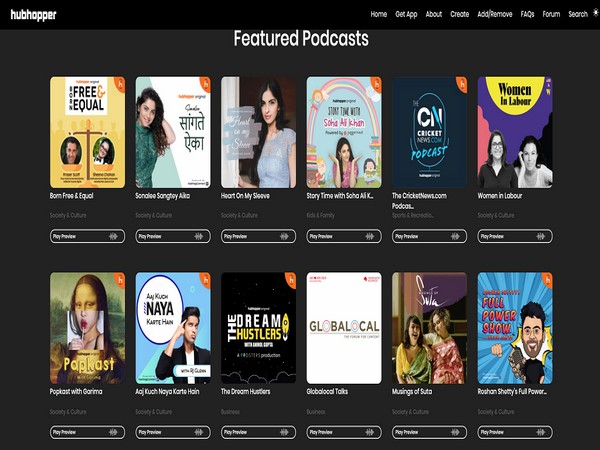The height and width of the screenshot is (450, 600).
Task: Click Business category under The Dream Hustlers
Action: (230, 412)
